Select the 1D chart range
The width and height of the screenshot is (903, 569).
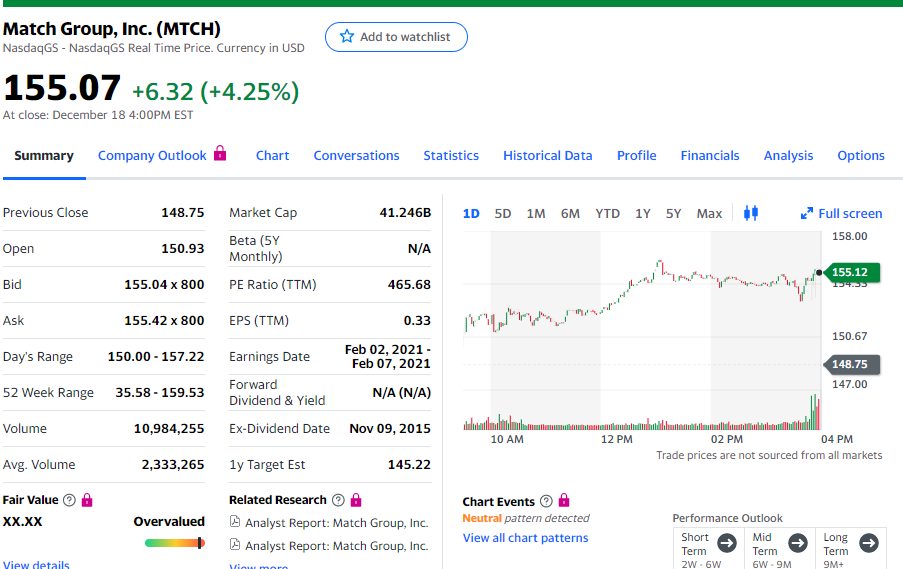pos(471,213)
